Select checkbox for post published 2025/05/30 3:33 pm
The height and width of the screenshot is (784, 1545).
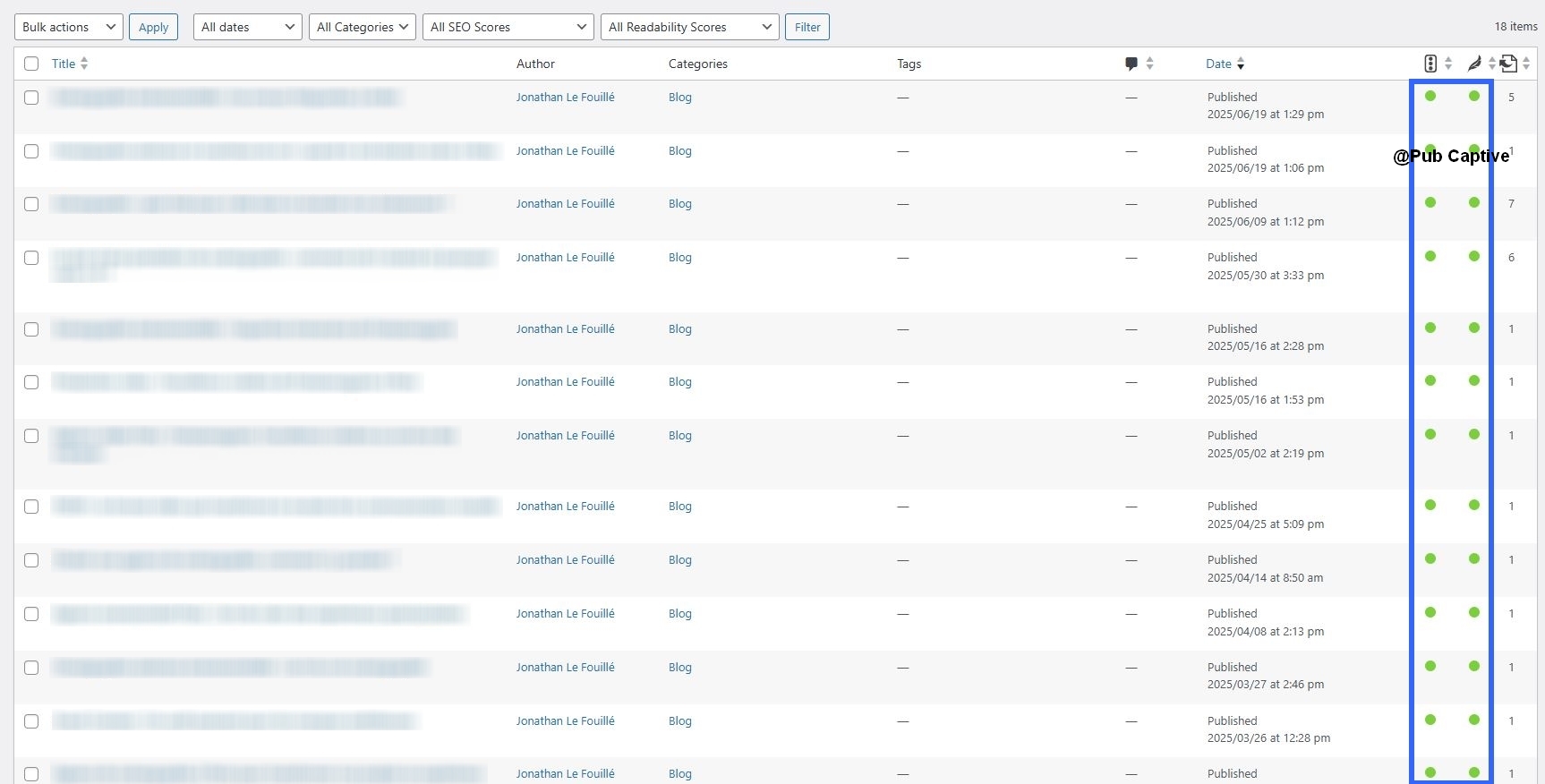(x=31, y=258)
